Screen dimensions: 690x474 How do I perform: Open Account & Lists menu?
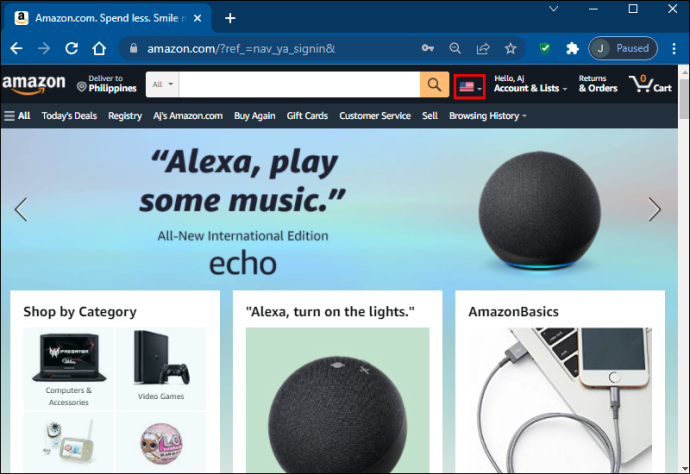click(x=530, y=84)
